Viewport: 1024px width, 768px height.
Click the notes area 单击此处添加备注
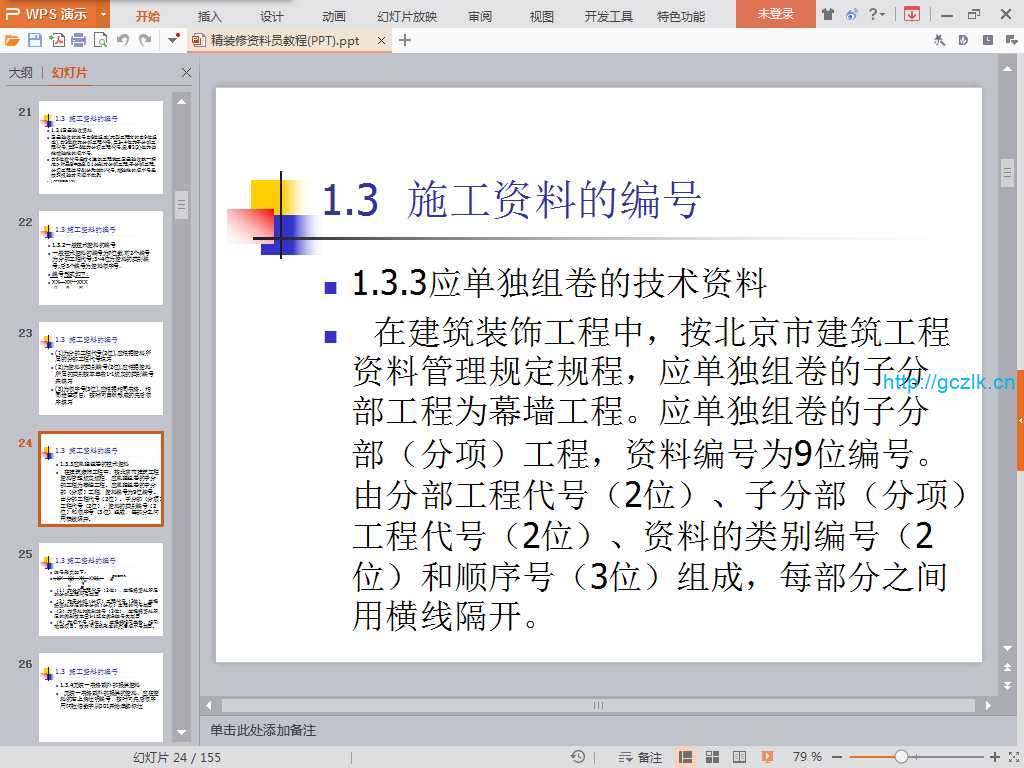(263, 730)
